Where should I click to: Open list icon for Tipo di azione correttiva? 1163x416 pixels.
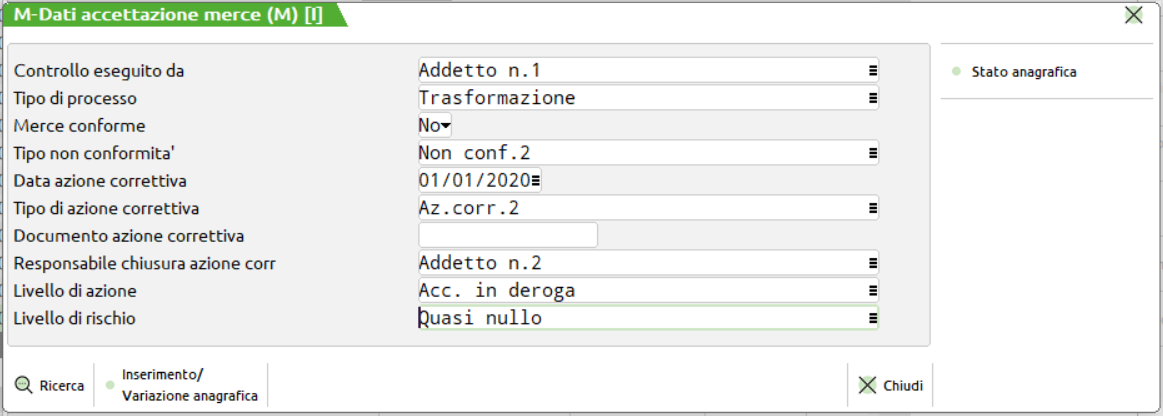(x=872, y=208)
